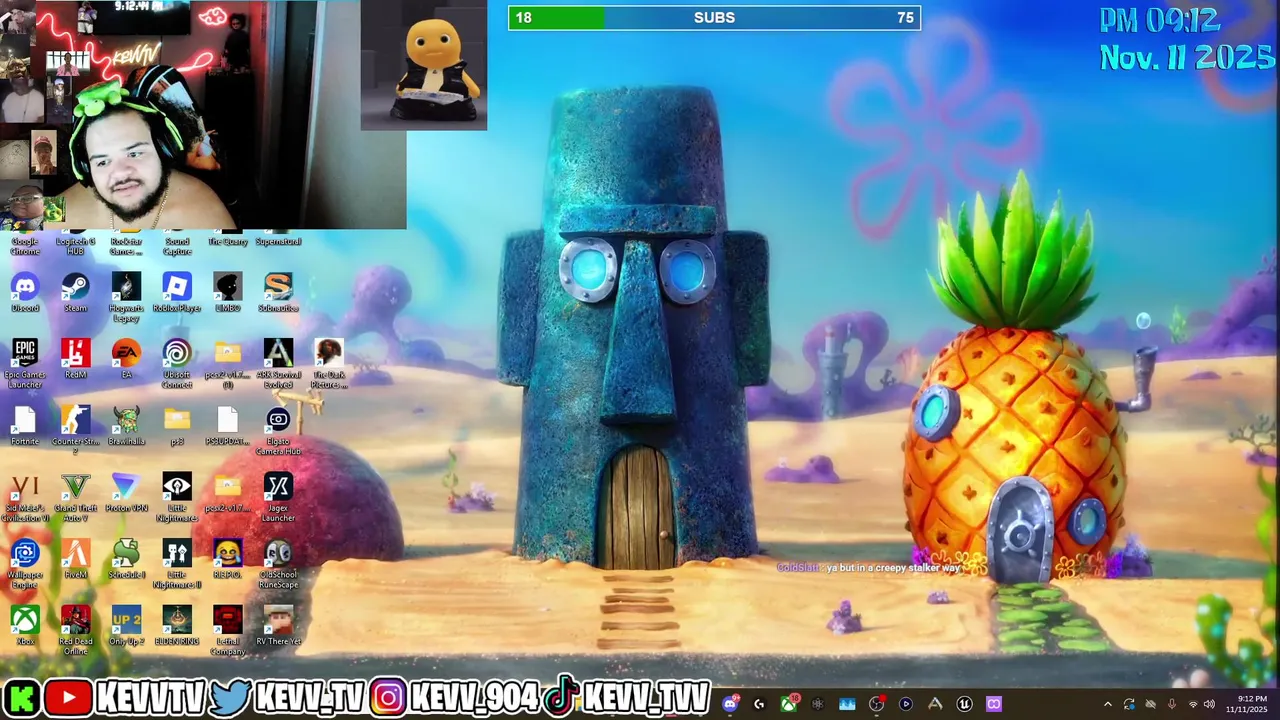This screenshot has width=1280, height=720.
Task: Click the SUBS goal progress bar
Action: point(714,18)
